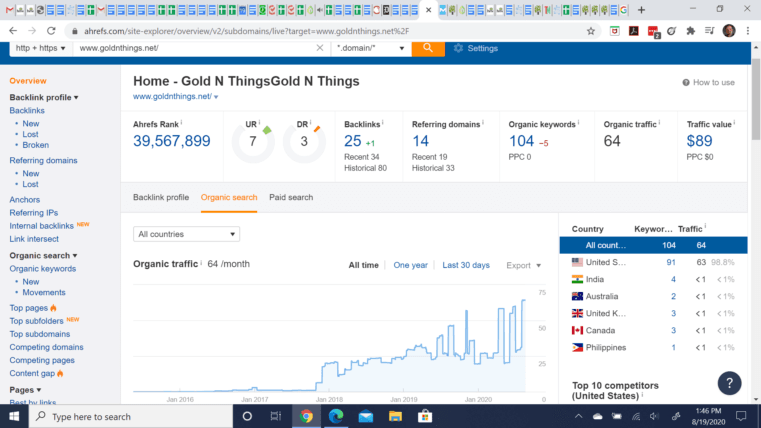Open the round help question-mark bubble
Image resolution: width=761 pixels, height=428 pixels.
point(729,383)
